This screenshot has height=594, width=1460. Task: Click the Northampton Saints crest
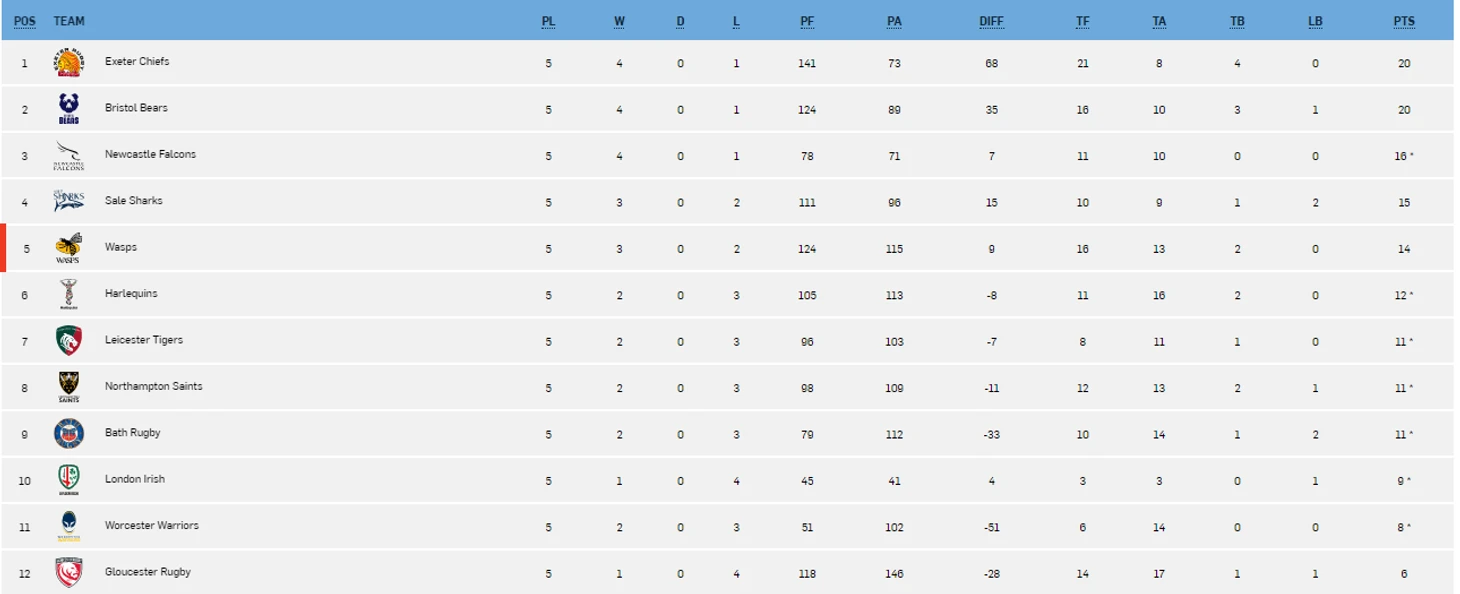pos(69,387)
